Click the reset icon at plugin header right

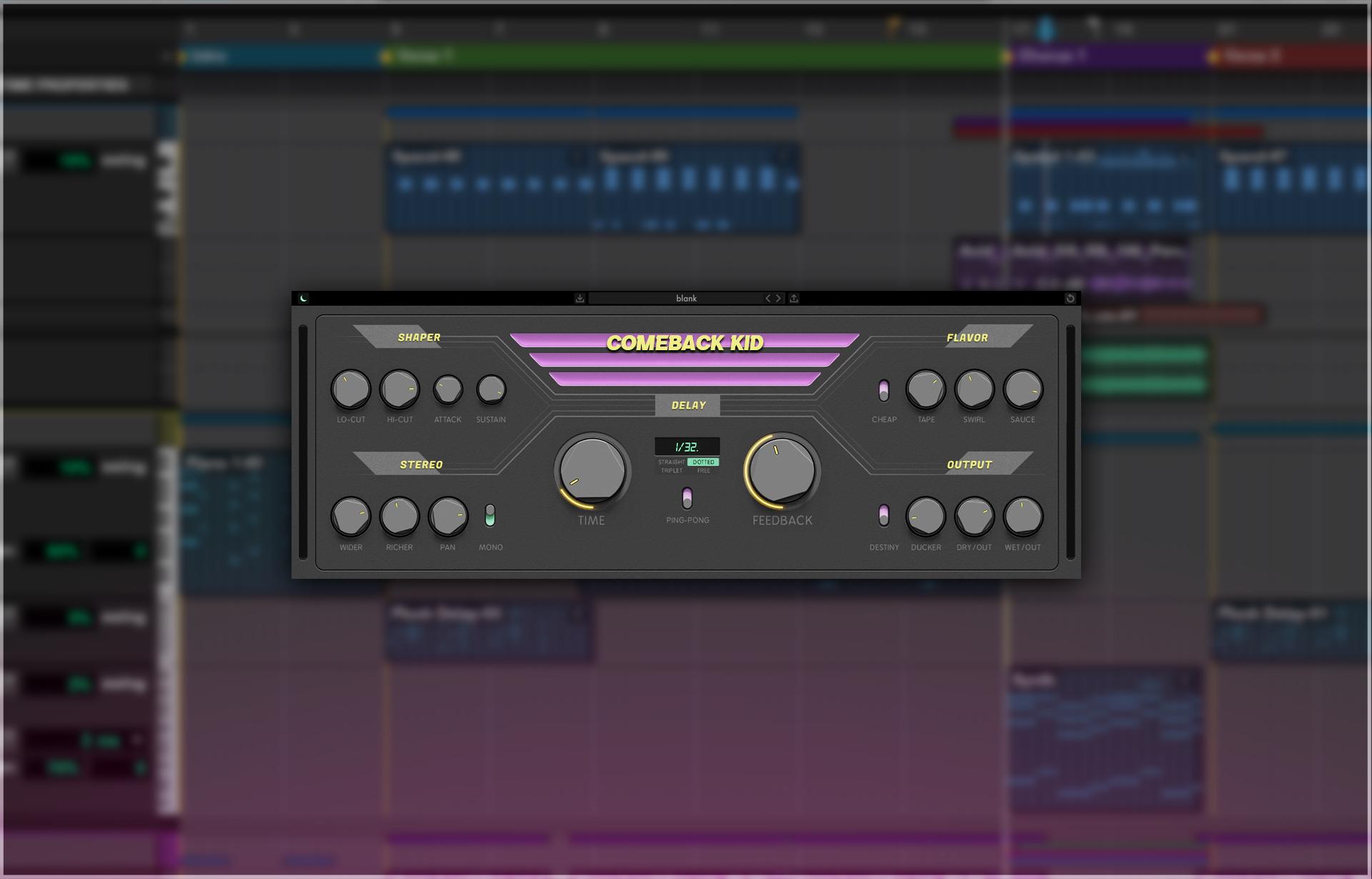[x=1070, y=298]
